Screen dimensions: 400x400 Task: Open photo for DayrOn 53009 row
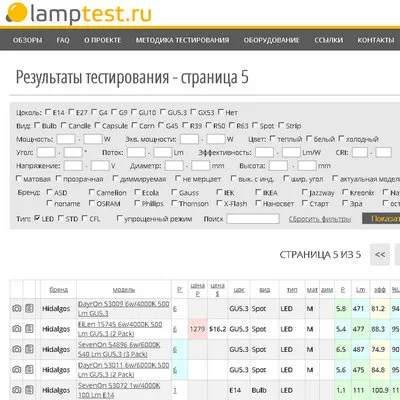[17, 309]
